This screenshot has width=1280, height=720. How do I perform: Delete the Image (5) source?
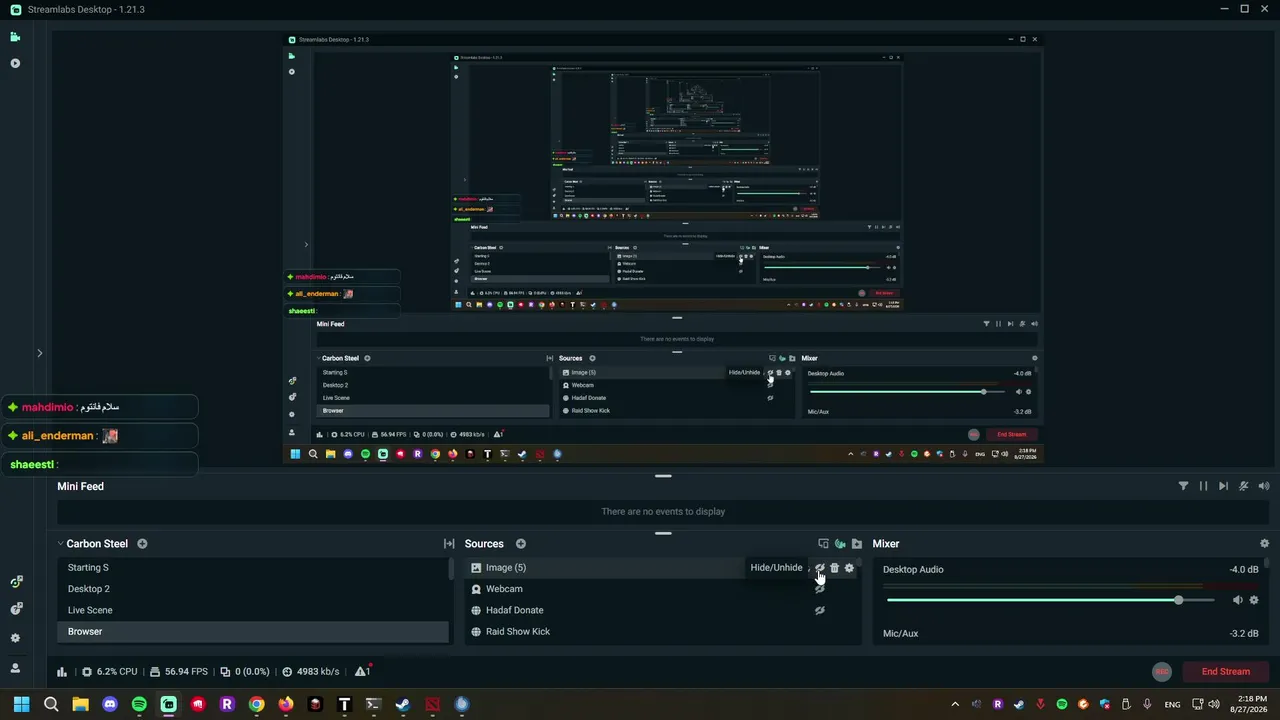tap(834, 568)
